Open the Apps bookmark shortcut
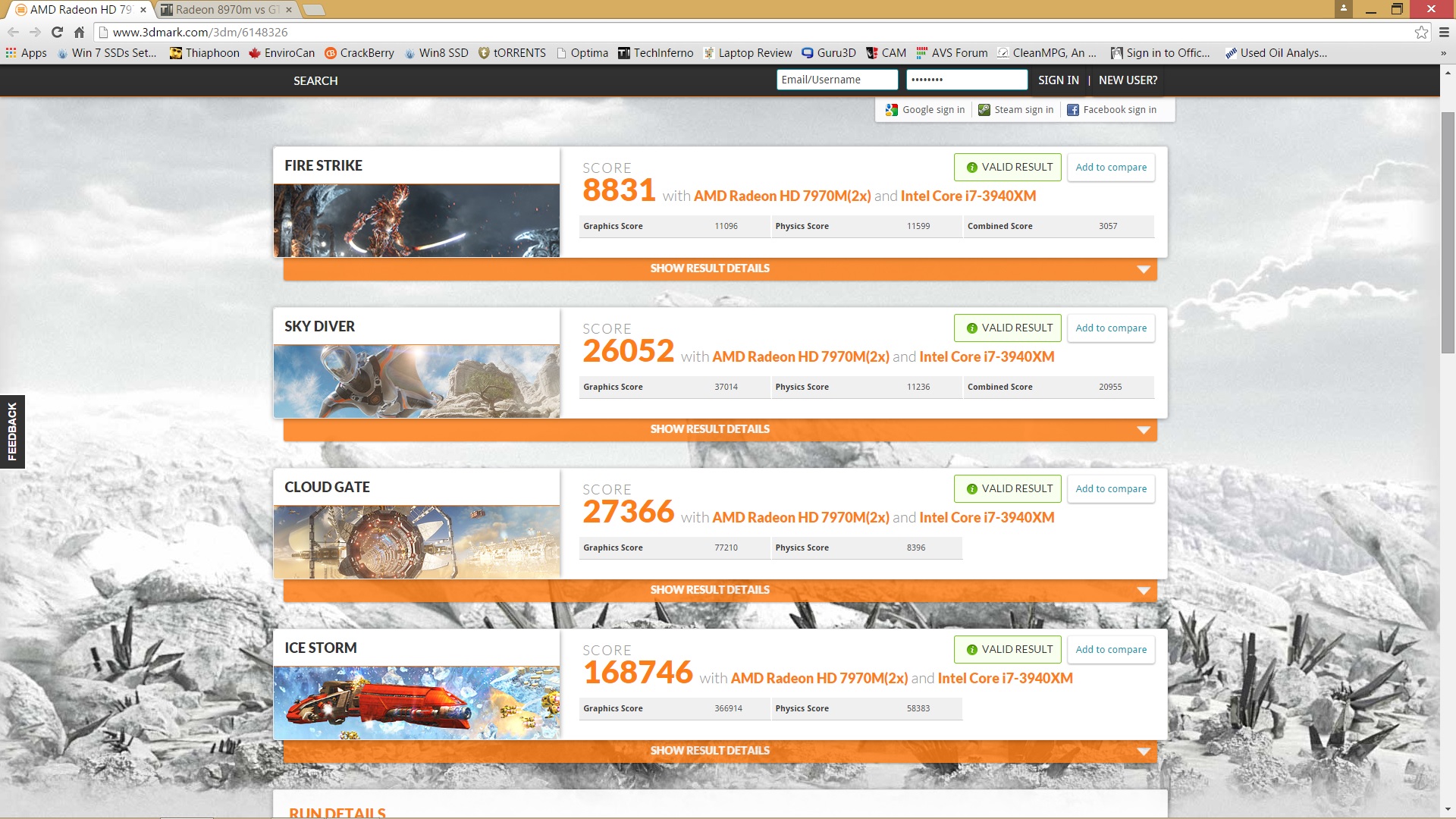The image size is (1456, 819). point(27,53)
